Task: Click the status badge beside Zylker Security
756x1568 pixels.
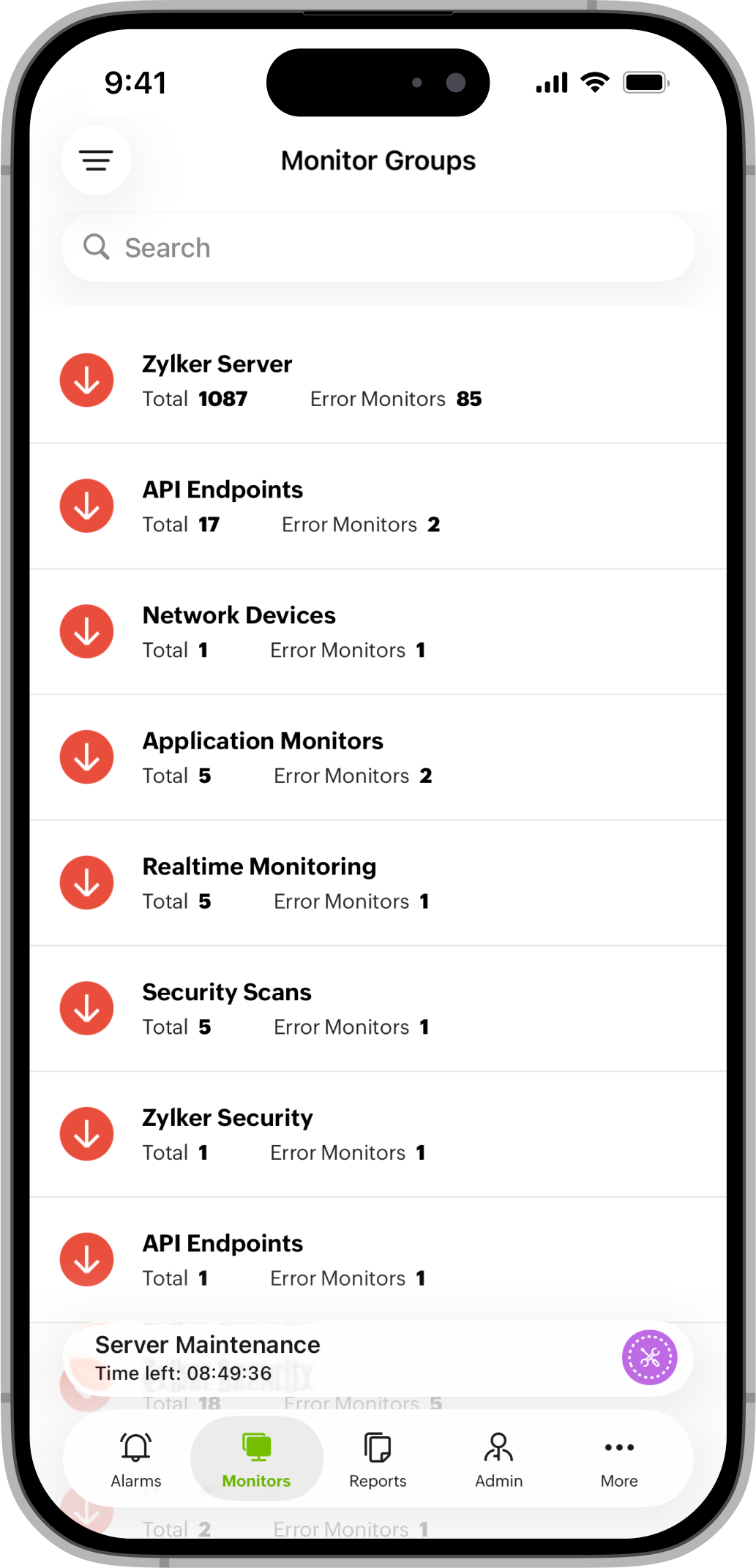Action: (x=86, y=1133)
